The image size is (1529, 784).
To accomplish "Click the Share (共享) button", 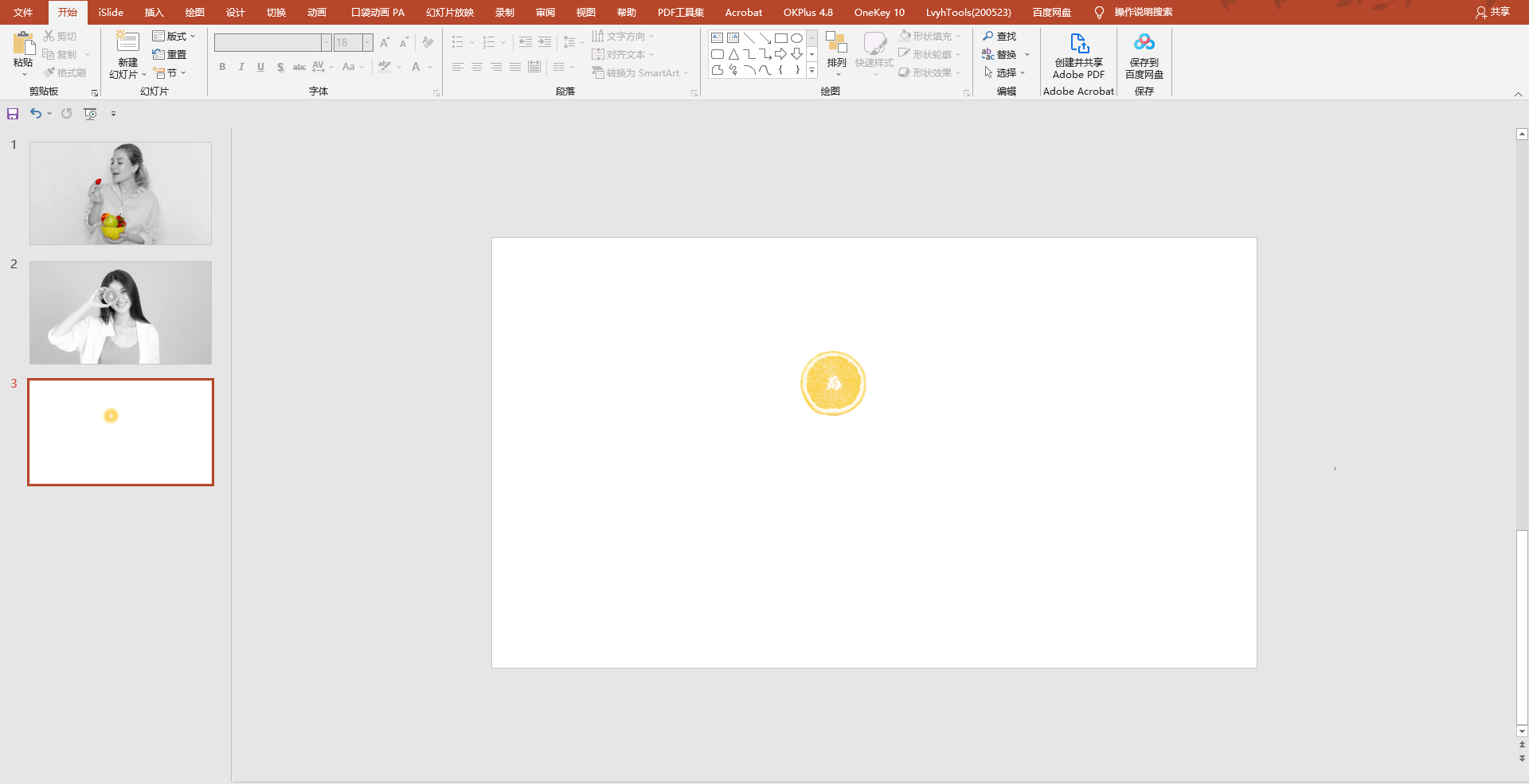I will 1492,12.
